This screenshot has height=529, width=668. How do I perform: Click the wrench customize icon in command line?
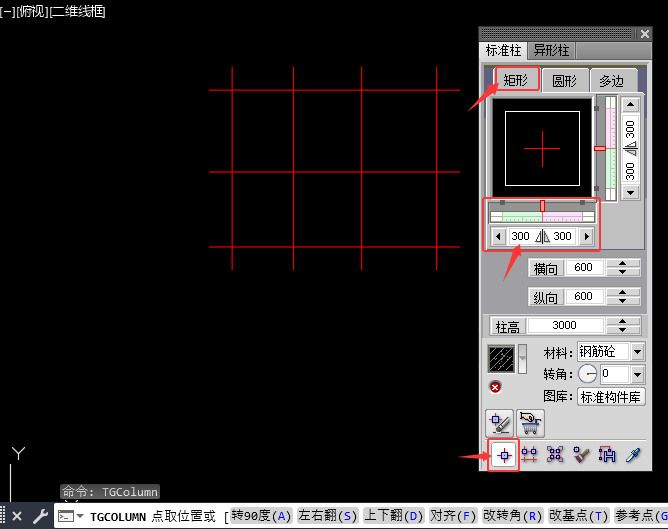[x=40, y=517]
